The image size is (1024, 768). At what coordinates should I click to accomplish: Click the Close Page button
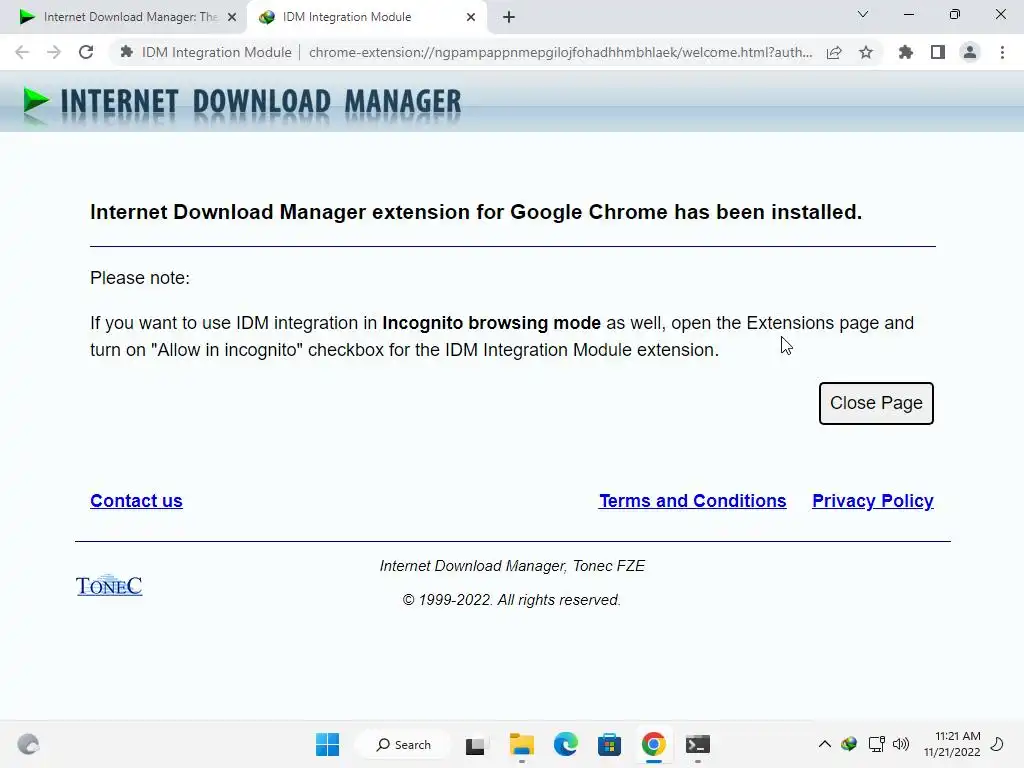[x=876, y=403]
